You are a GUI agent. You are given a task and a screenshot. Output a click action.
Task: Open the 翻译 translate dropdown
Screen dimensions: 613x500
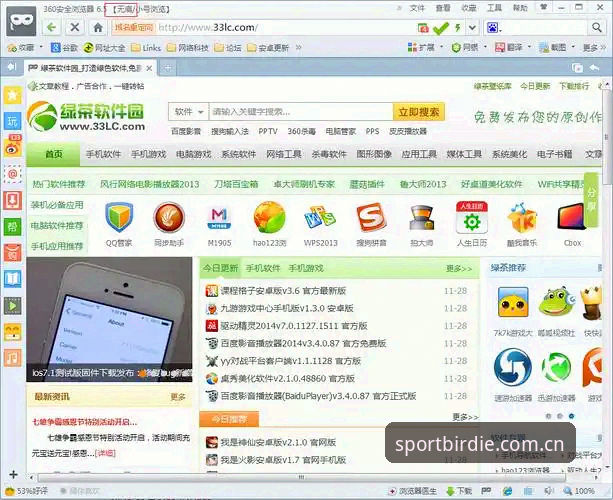coord(513,48)
